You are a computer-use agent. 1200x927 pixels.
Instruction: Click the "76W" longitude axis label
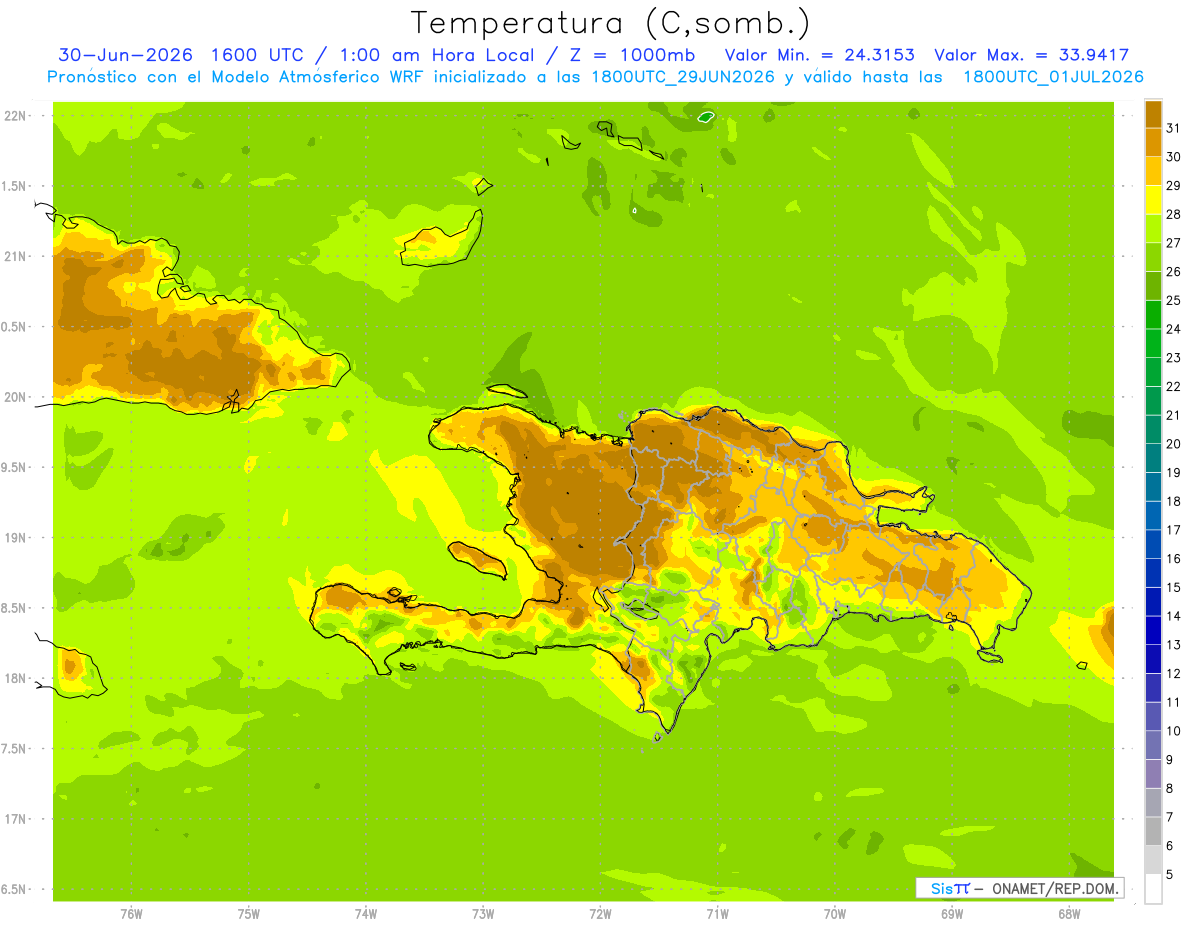click(x=131, y=913)
